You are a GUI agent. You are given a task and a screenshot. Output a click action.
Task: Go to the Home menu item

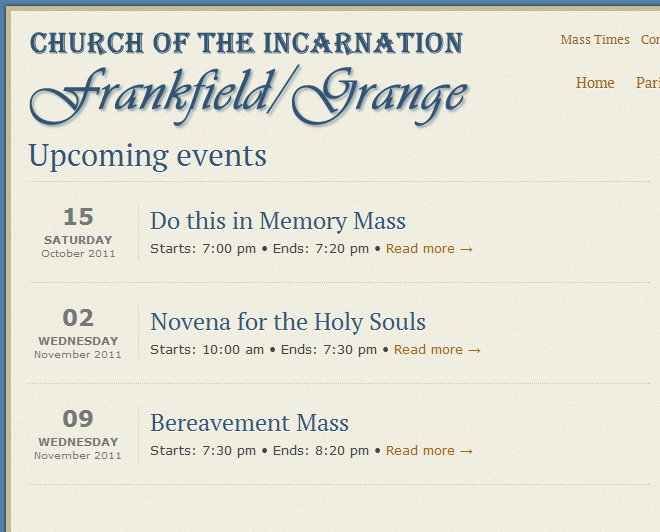point(595,82)
